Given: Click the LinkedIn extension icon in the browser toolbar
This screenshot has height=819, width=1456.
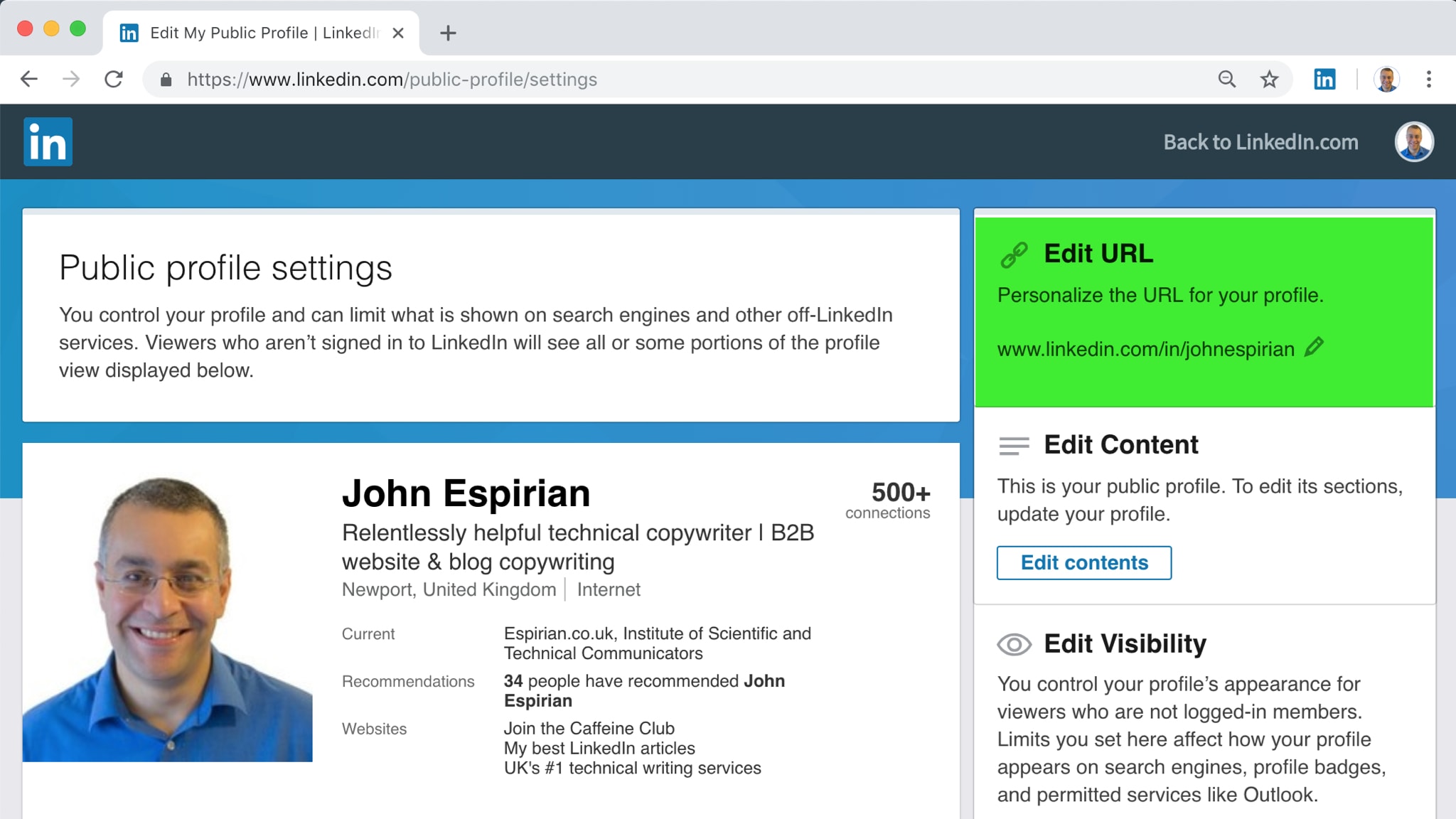Looking at the screenshot, I should 1326,79.
